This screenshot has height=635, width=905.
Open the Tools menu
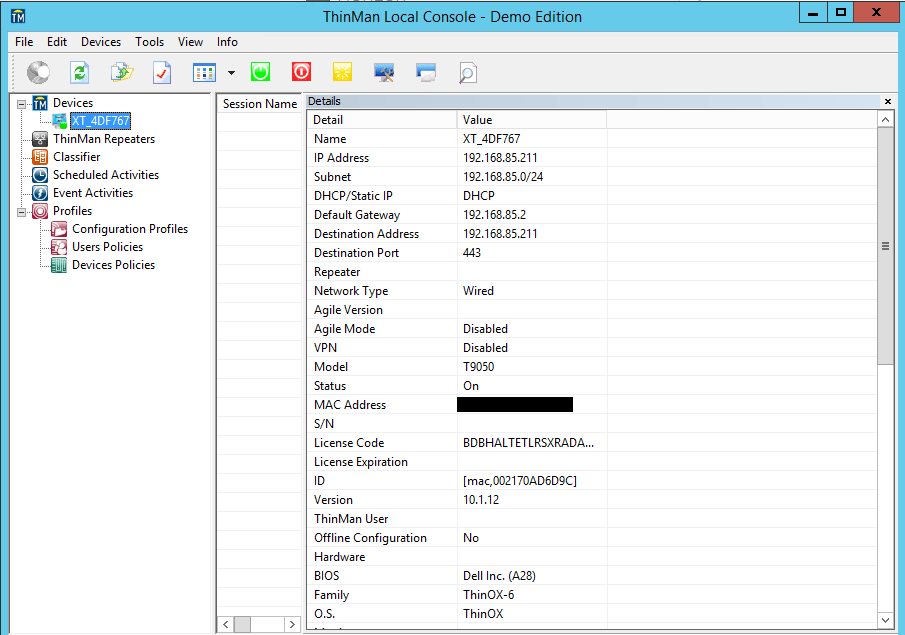coord(149,42)
